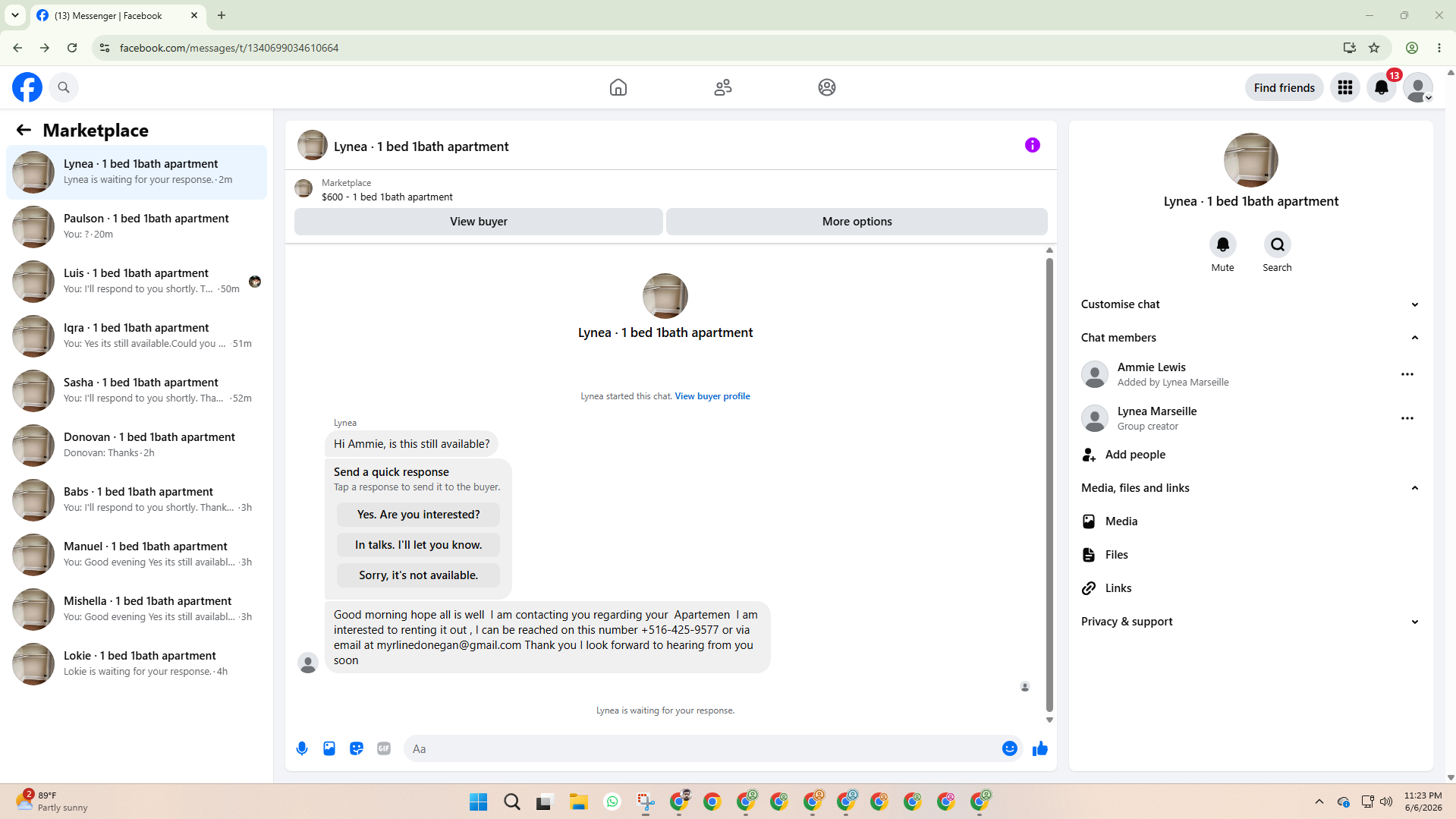Open File Explorer from the taskbar
The image size is (1456, 819).
pos(579,802)
